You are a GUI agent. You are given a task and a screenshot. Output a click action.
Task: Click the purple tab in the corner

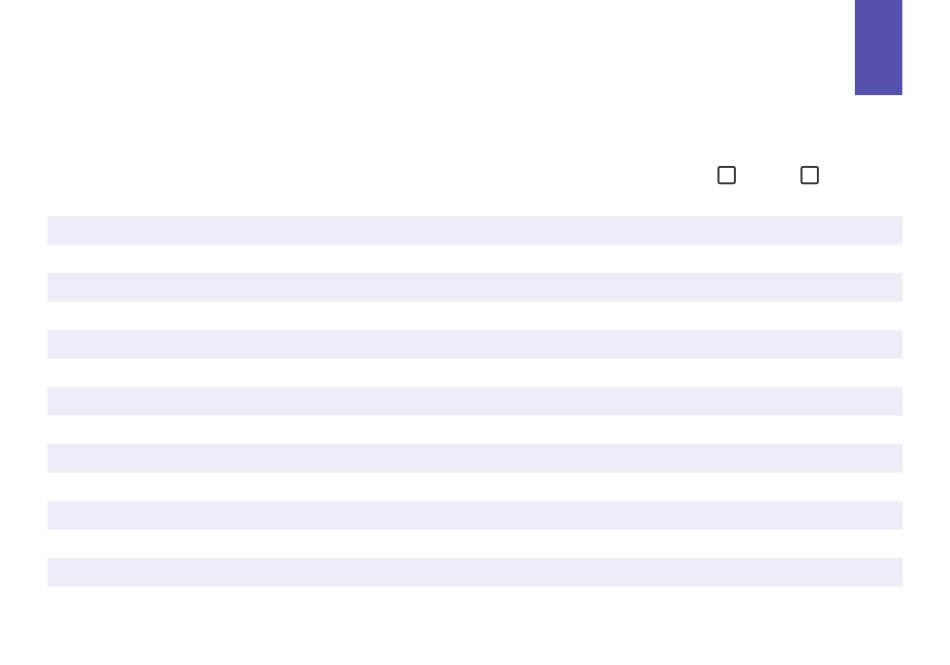click(878, 47)
